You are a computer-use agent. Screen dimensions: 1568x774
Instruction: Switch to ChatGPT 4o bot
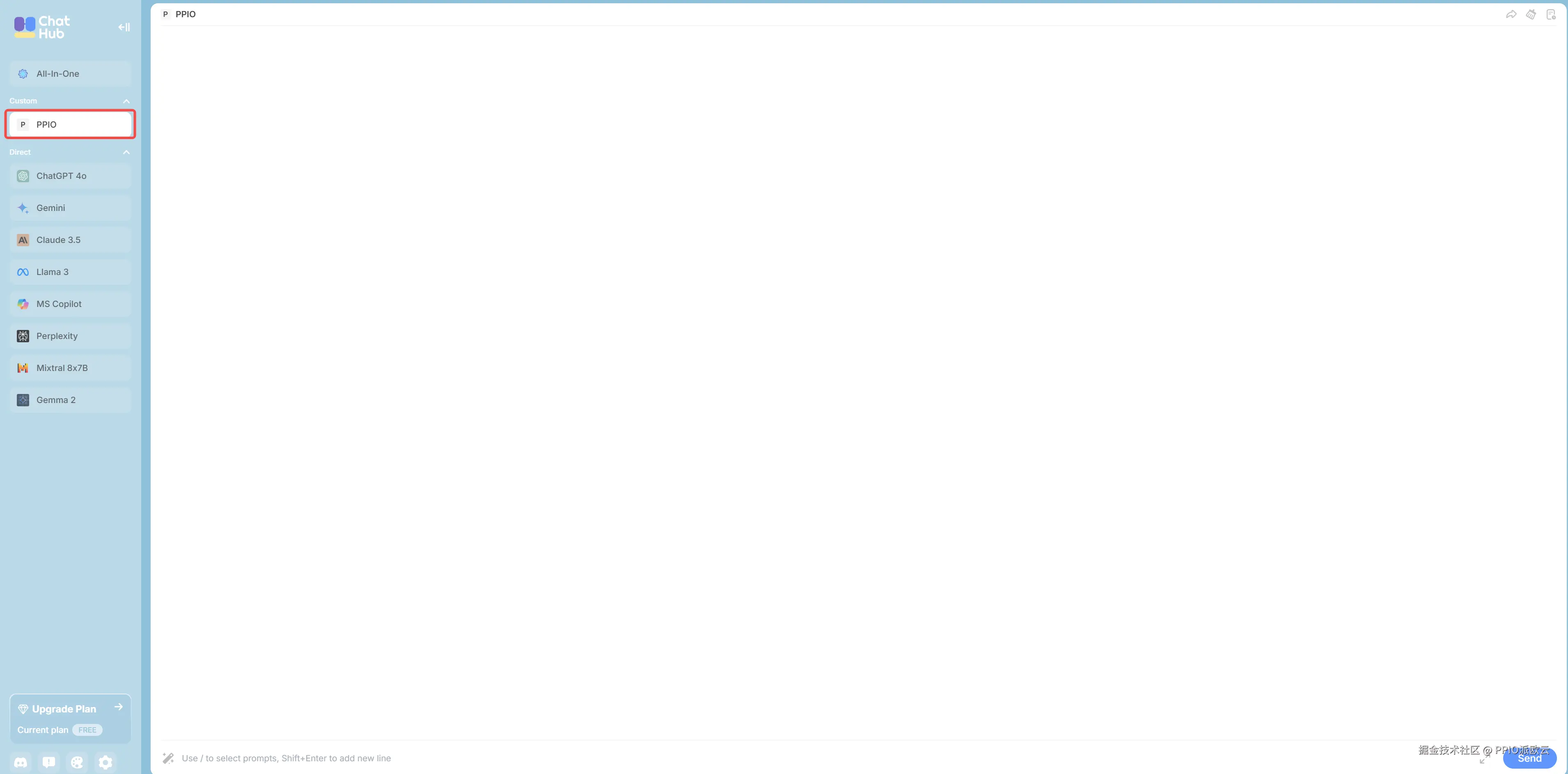click(x=71, y=176)
